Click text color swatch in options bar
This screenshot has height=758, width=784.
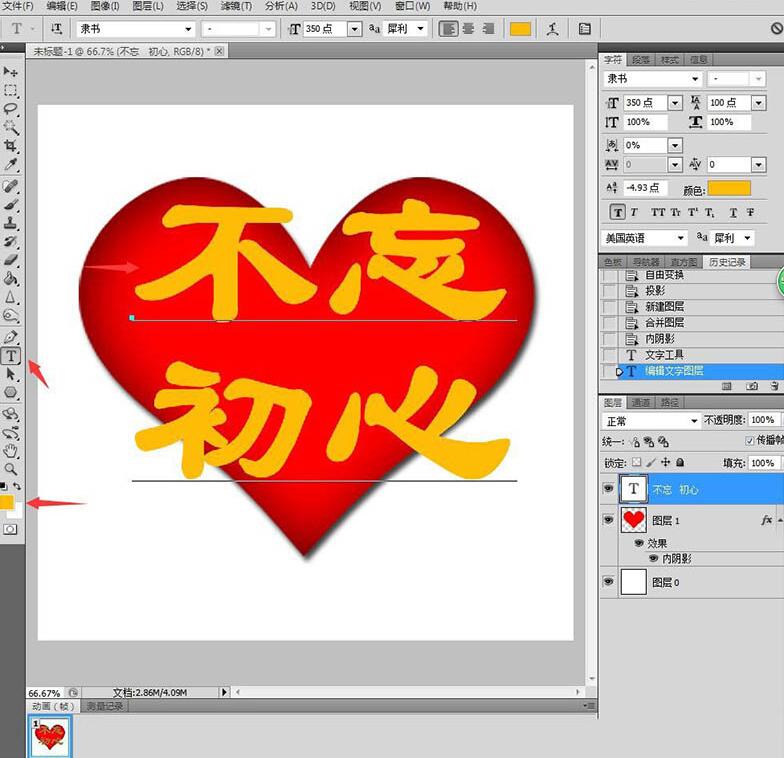520,29
